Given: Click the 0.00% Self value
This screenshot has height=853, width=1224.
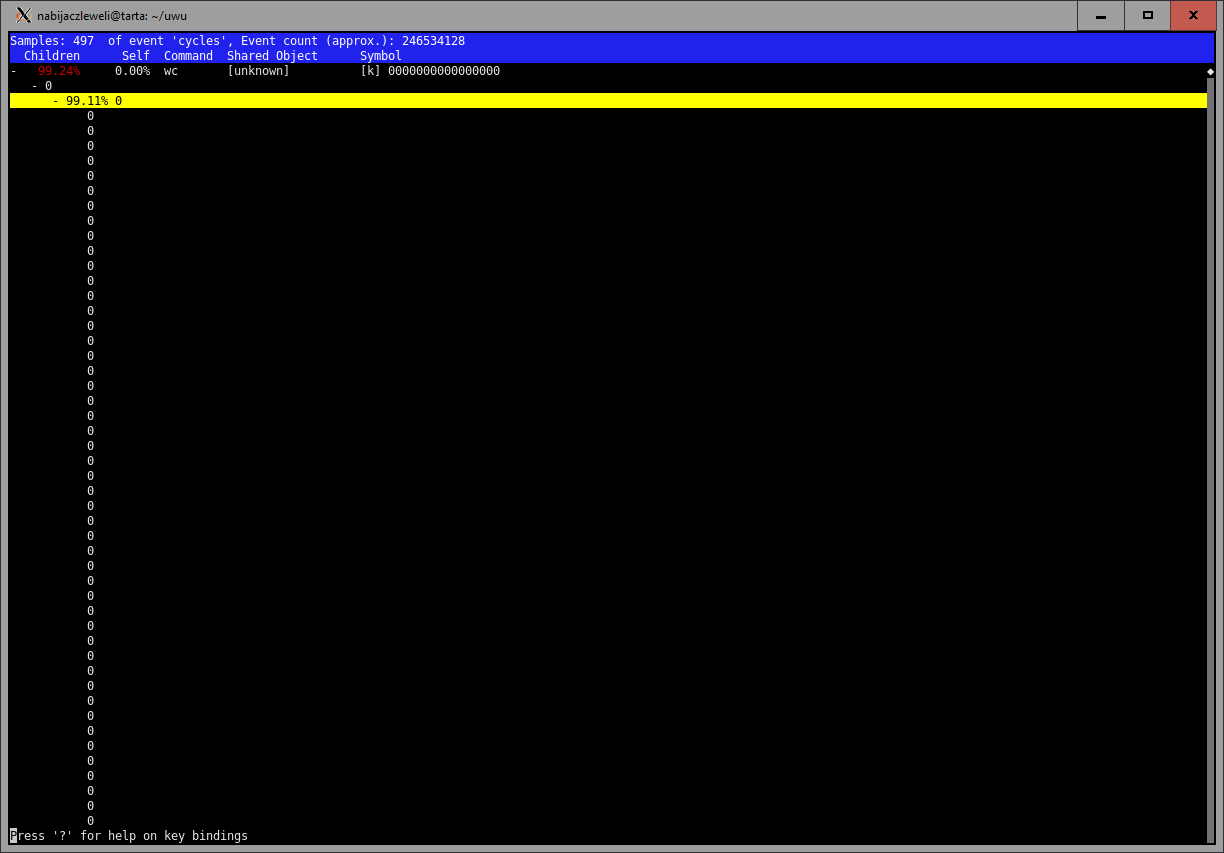Looking at the screenshot, I should [x=132, y=71].
